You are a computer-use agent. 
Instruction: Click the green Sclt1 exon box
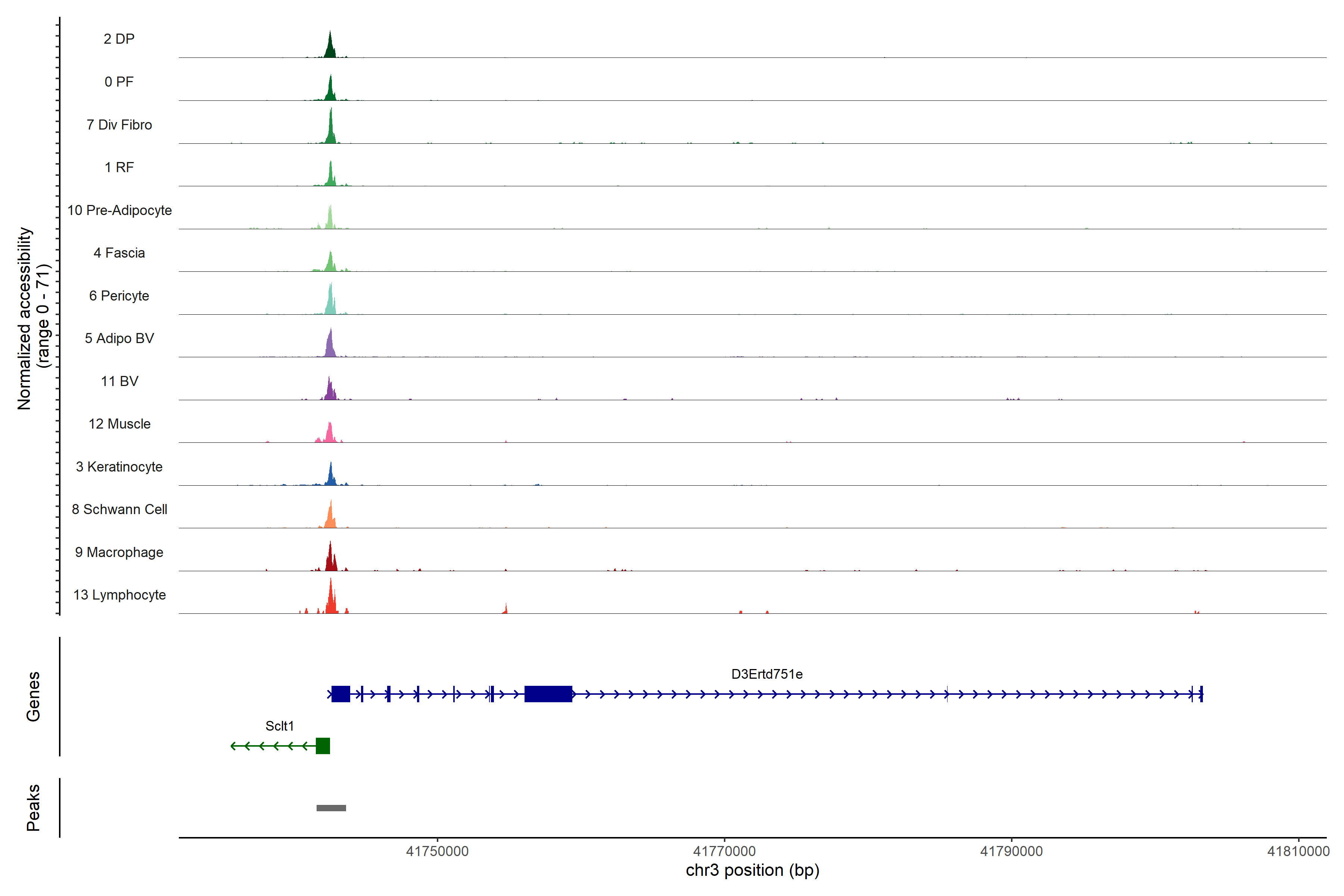pyautogui.click(x=323, y=746)
